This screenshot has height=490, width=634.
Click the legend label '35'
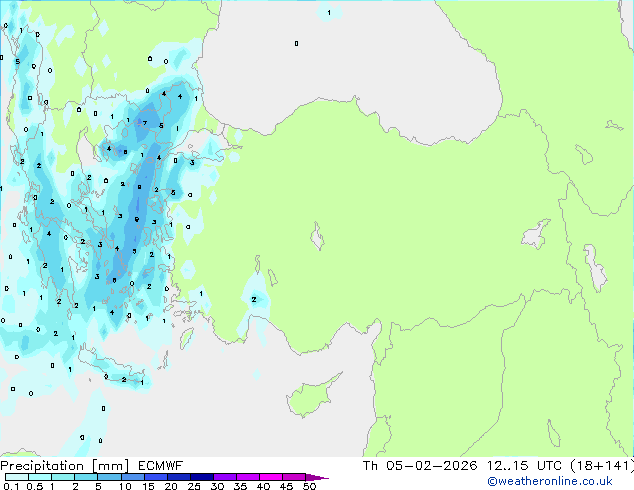[x=240, y=486]
